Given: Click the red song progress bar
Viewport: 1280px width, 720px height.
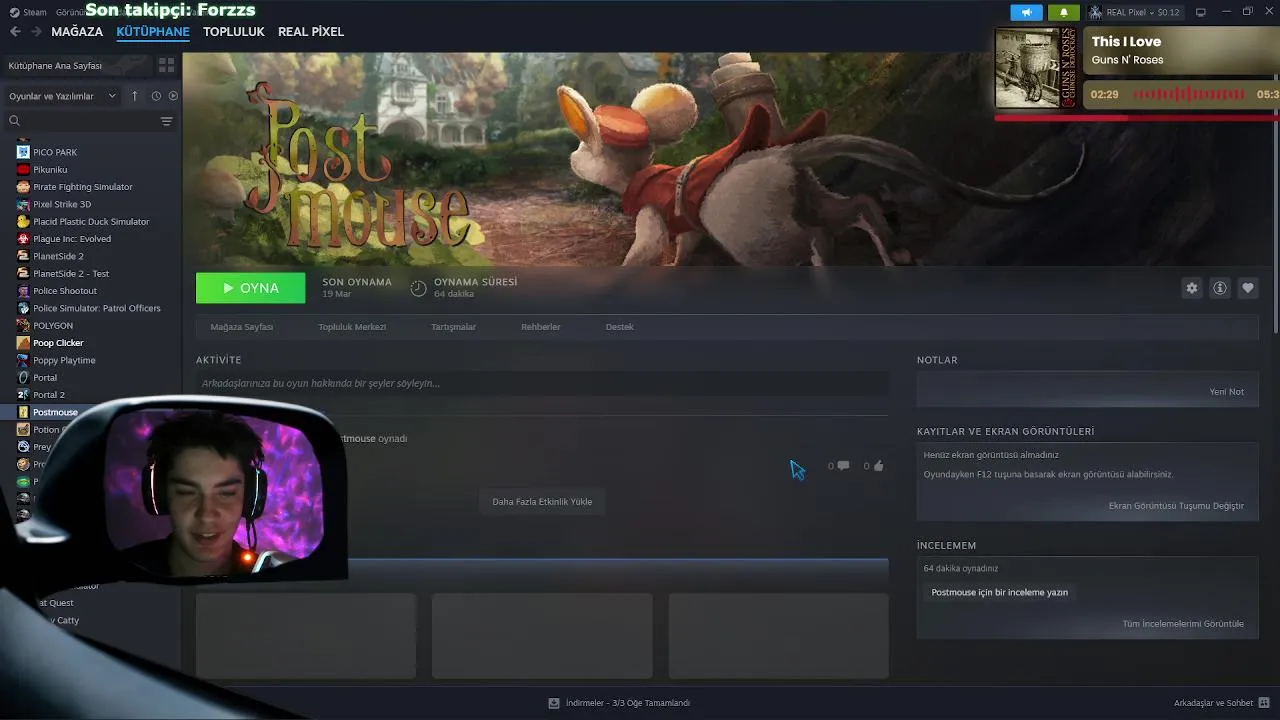Looking at the screenshot, I should [x=1137, y=117].
